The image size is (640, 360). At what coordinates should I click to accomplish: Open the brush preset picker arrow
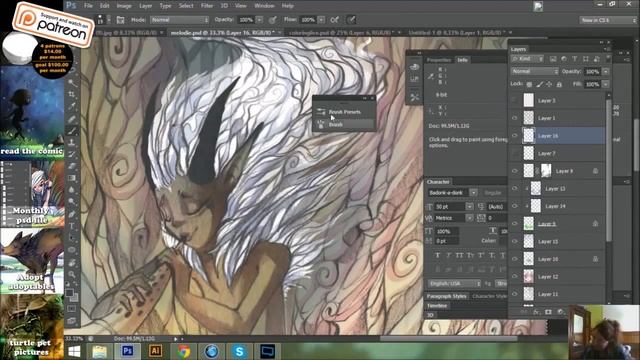pyautogui.click(x=109, y=20)
